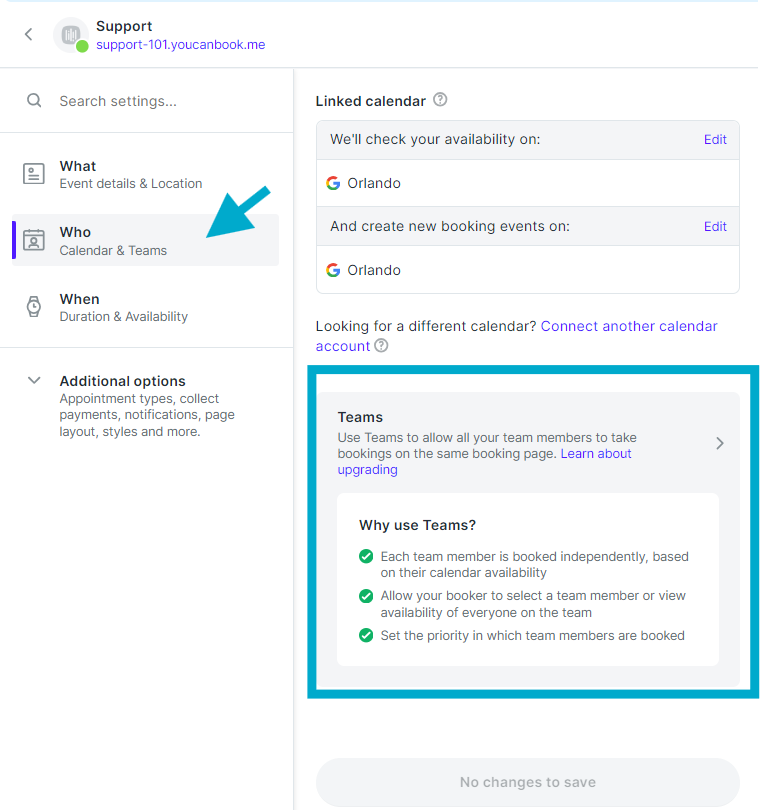Edit the new booking events calendar
This screenshot has width=760, height=810.
click(715, 226)
